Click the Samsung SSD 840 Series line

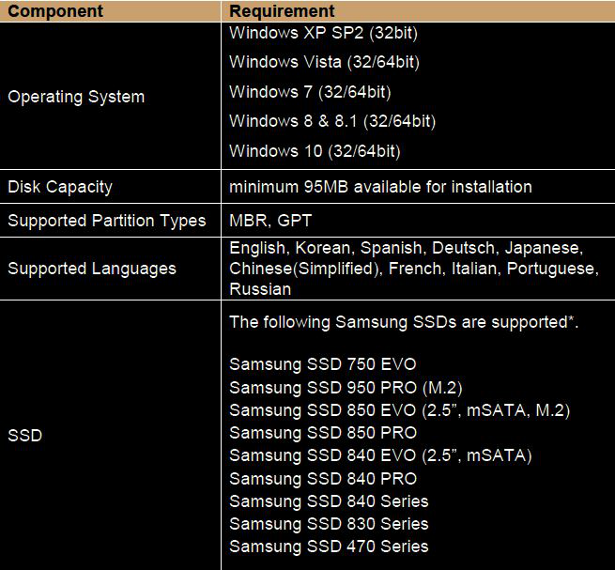(328, 501)
